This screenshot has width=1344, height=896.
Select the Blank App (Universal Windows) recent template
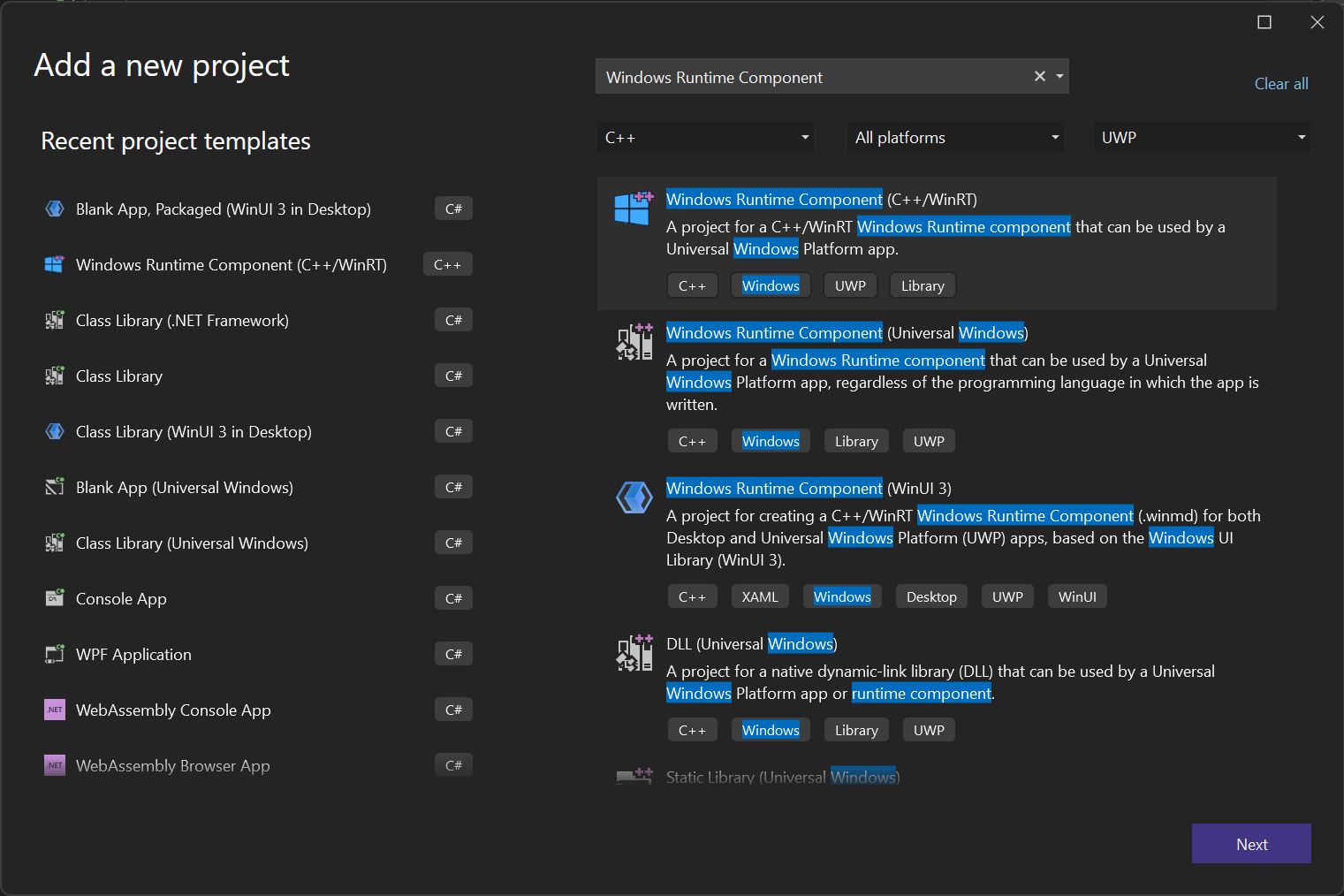tap(185, 487)
